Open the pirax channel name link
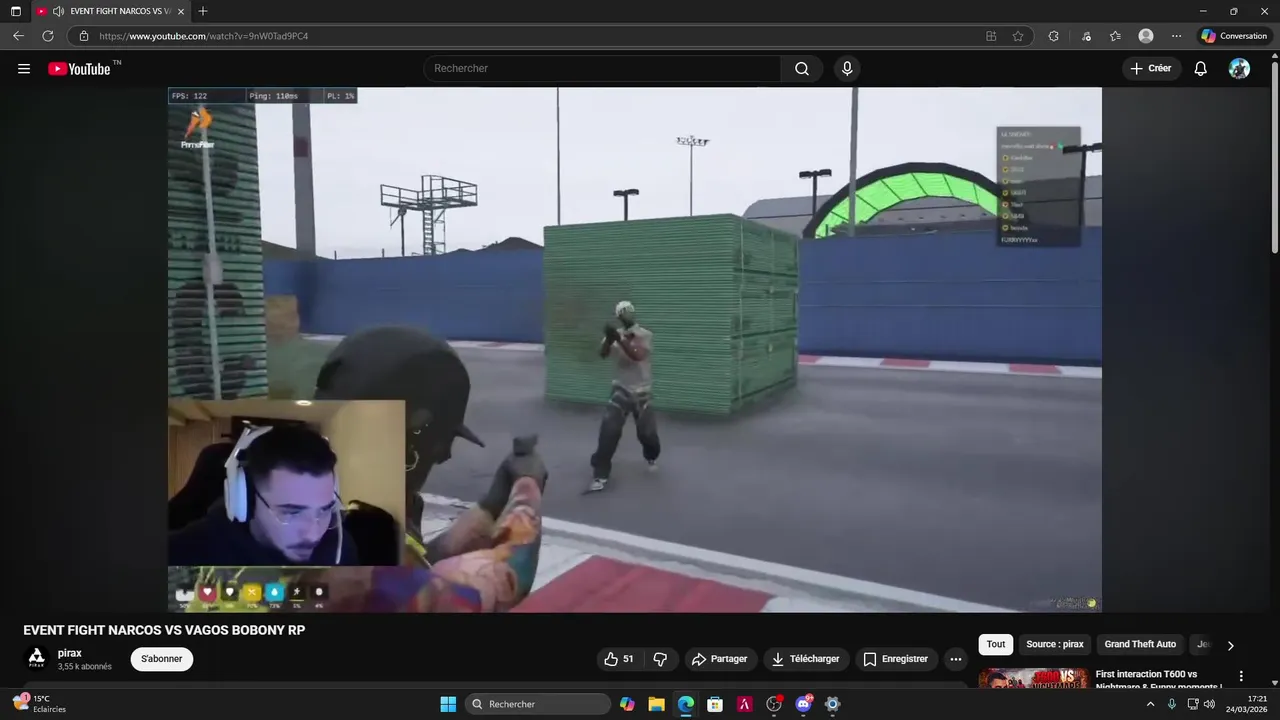The width and height of the screenshot is (1280, 720). pyautogui.click(x=70, y=653)
